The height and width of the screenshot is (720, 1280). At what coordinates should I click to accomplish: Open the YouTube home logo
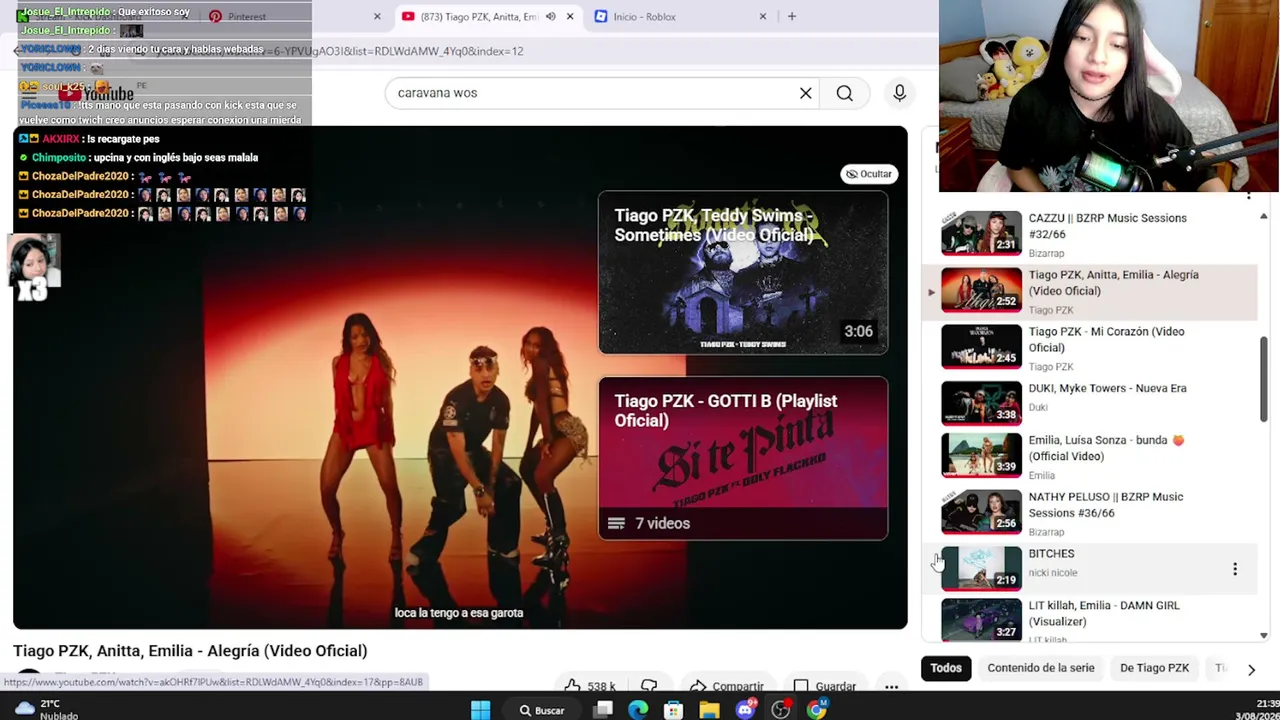pyautogui.click(x=96, y=93)
